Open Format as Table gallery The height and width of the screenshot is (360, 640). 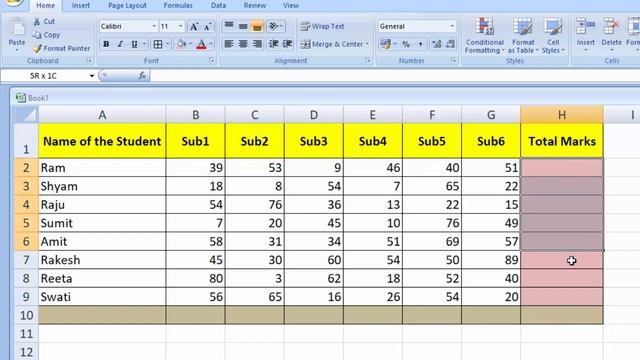523,36
